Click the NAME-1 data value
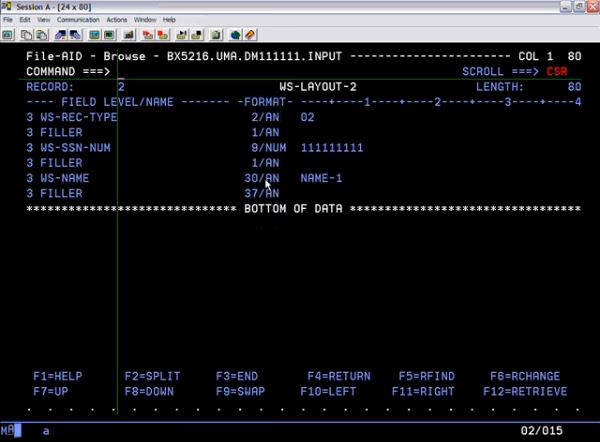This screenshot has height=442, width=600. [321, 178]
